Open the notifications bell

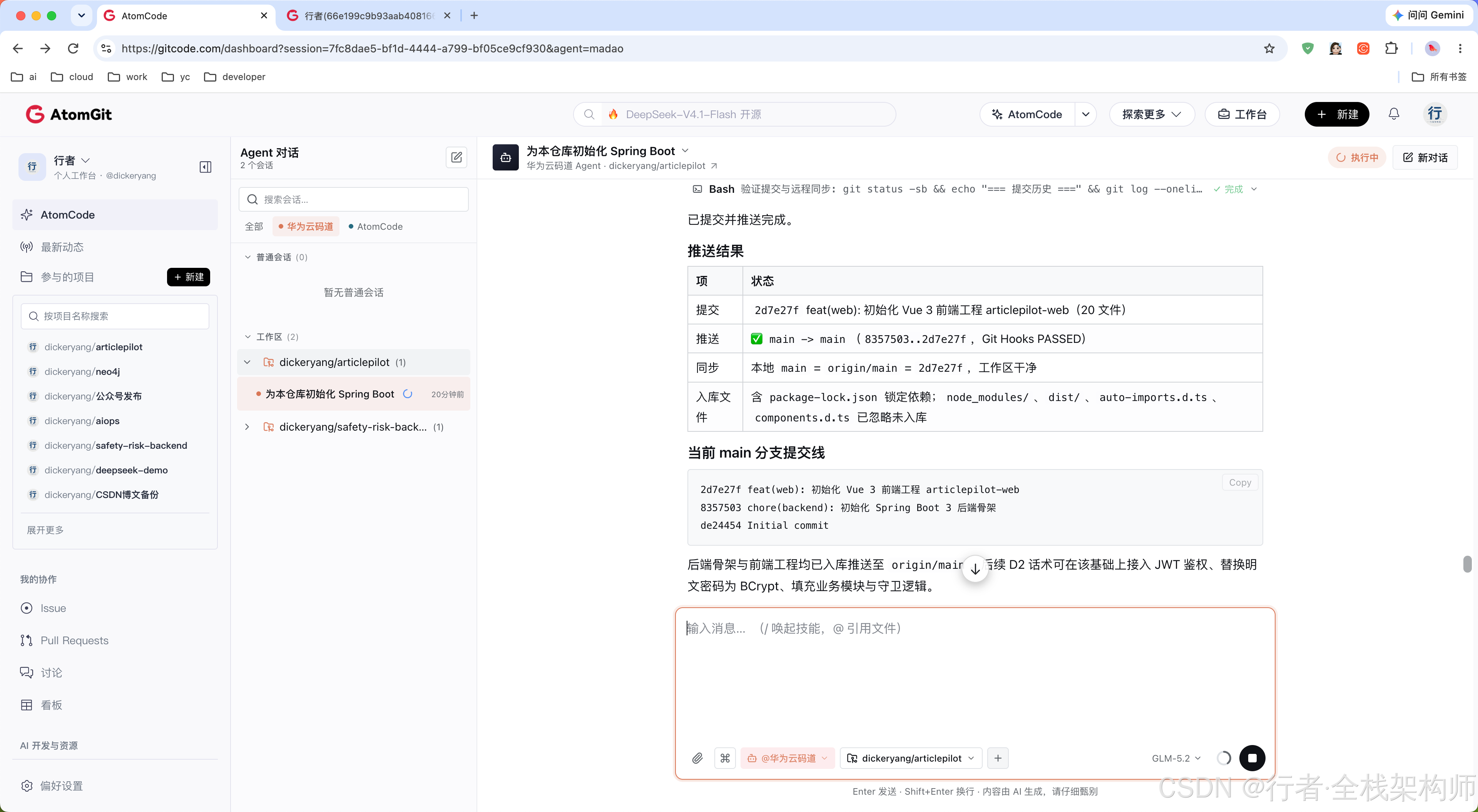click(x=1394, y=114)
